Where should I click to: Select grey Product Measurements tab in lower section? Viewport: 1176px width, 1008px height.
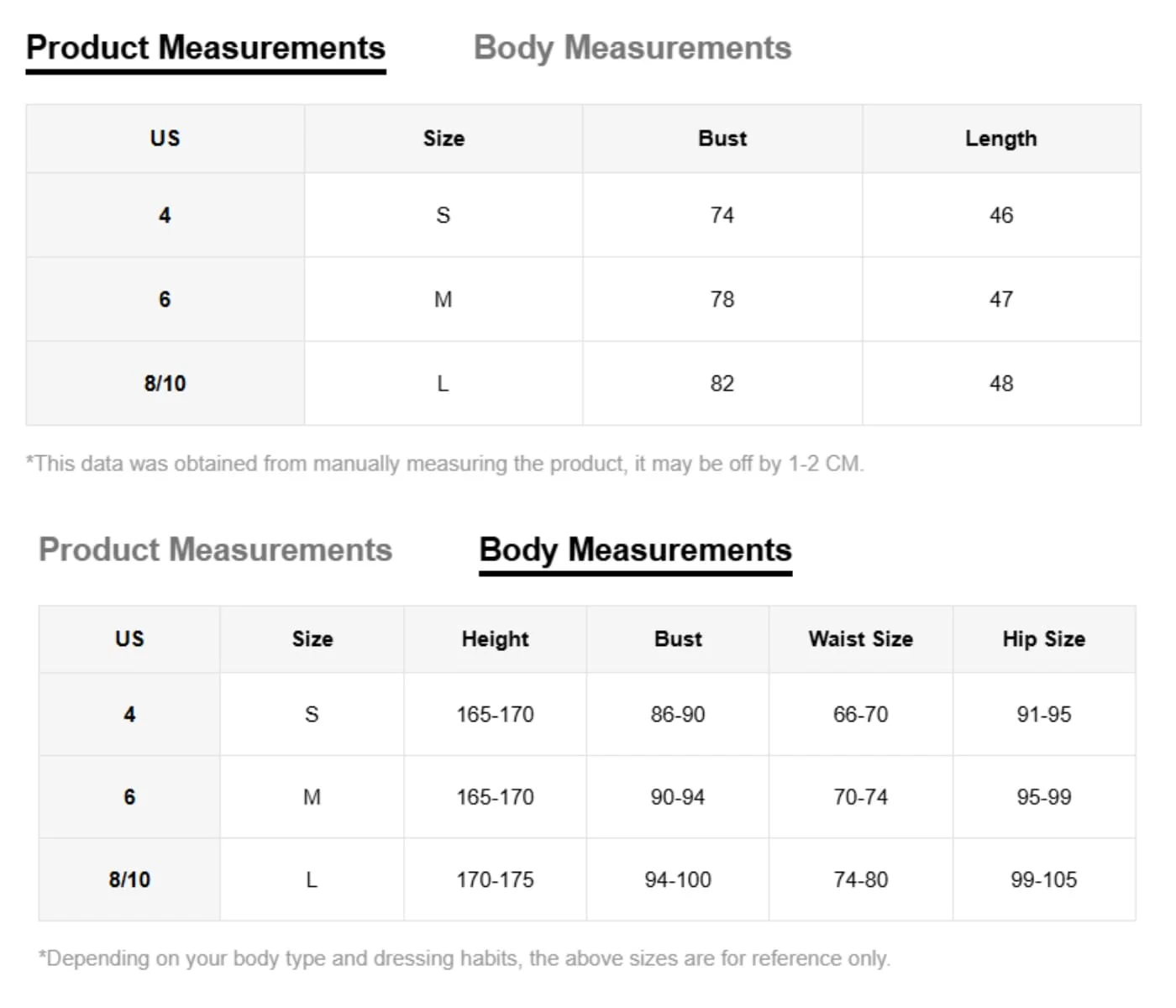click(216, 550)
